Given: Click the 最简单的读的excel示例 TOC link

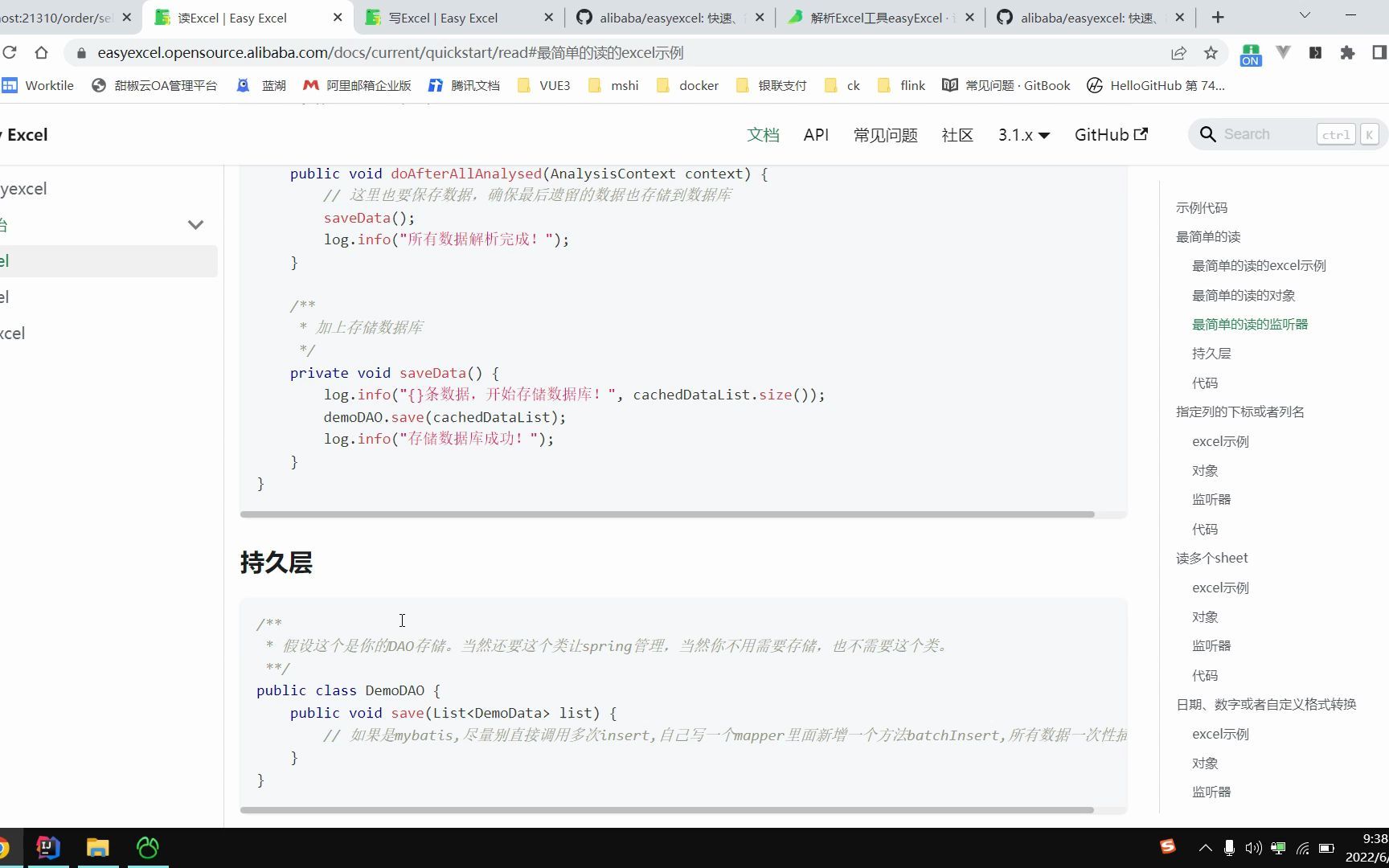Looking at the screenshot, I should pos(1259,265).
